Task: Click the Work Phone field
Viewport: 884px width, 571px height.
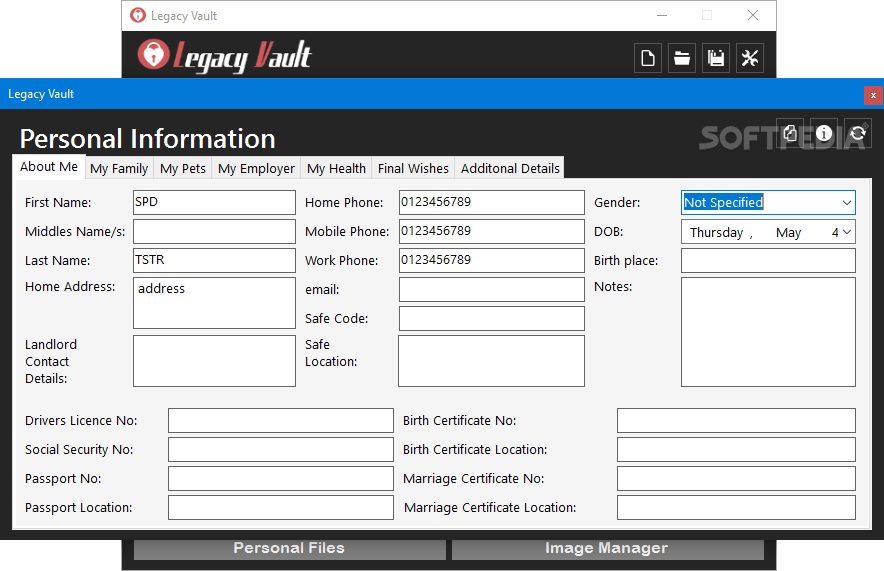Action: coord(492,260)
